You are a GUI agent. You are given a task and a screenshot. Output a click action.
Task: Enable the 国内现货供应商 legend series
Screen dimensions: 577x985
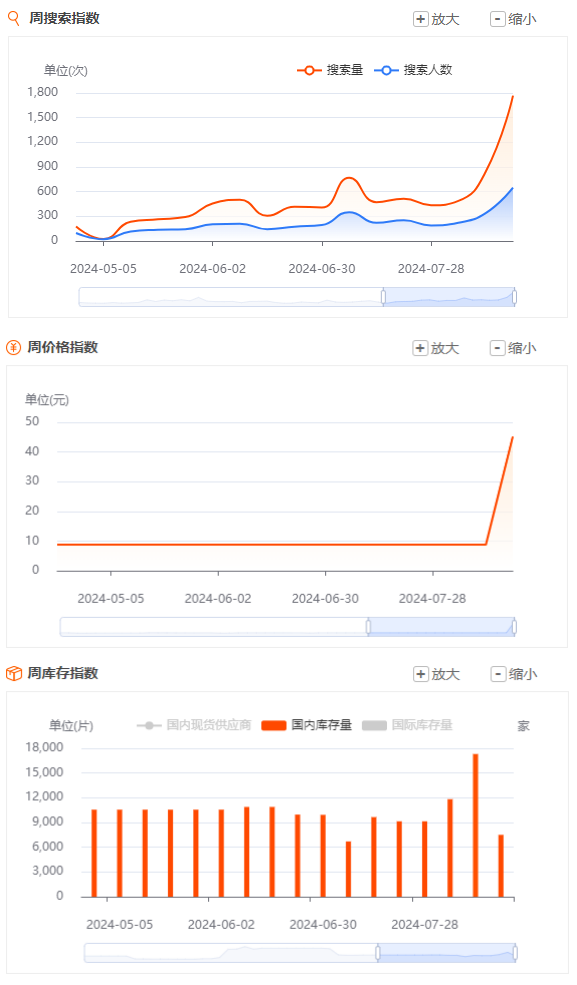[194, 725]
